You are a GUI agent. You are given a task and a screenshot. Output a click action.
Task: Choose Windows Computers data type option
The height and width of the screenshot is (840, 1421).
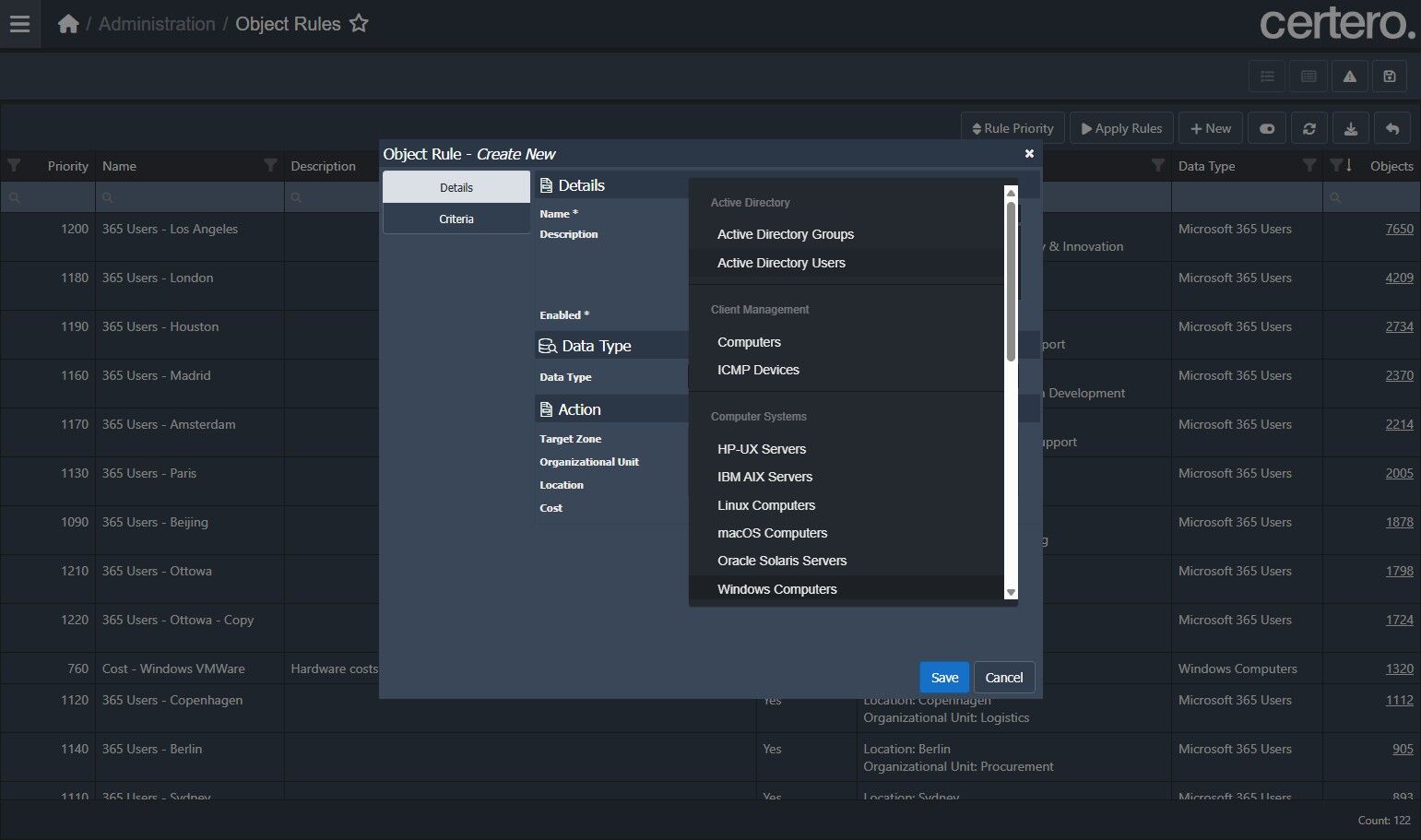pyautogui.click(x=776, y=589)
